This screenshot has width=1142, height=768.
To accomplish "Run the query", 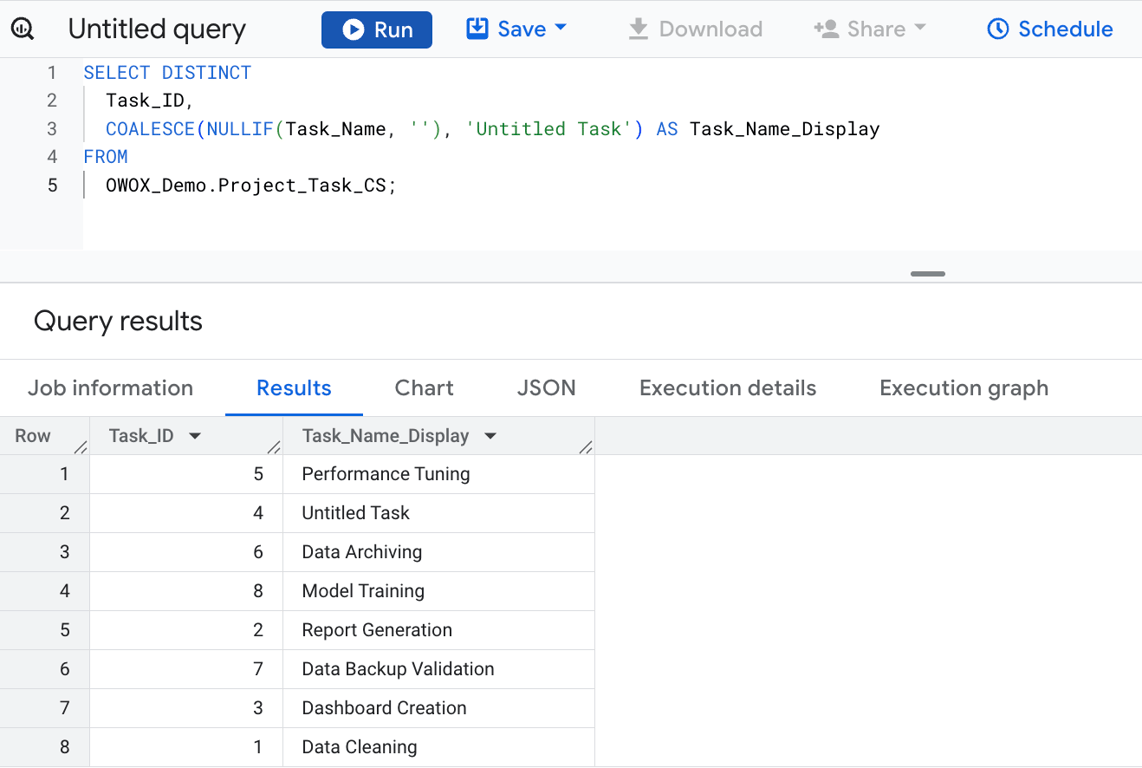I will pos(377,30).
